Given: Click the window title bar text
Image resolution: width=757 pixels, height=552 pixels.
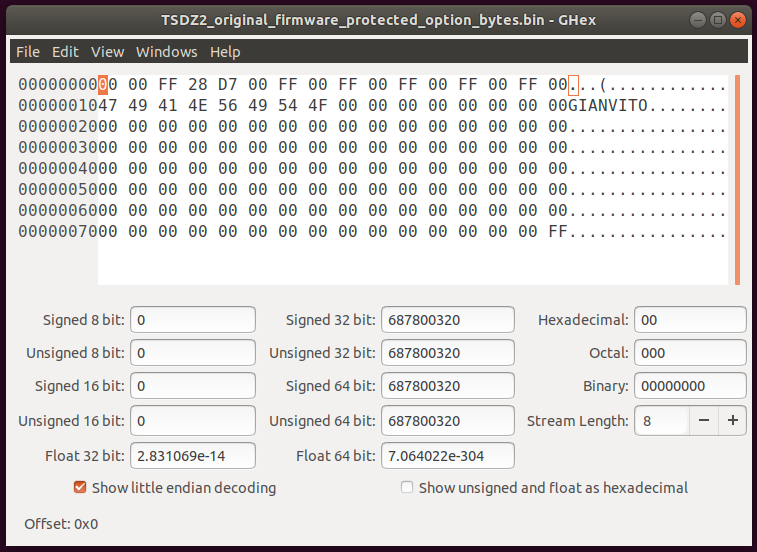Looking at the screenshot, I should pyautogui.click(x=378, y=20).
